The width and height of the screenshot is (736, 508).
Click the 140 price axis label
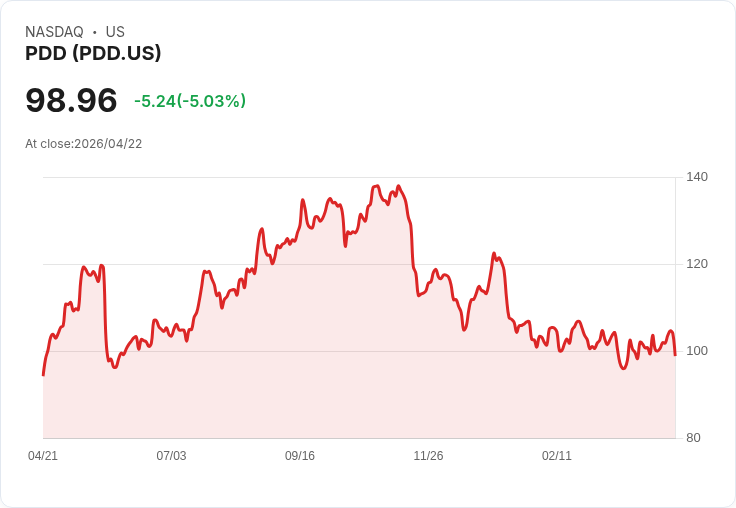tap(697, 177)
